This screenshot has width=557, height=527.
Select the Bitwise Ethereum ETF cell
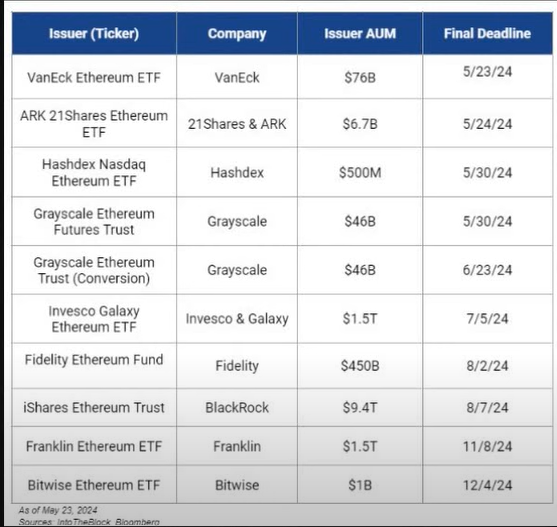(x=94, y=485)
